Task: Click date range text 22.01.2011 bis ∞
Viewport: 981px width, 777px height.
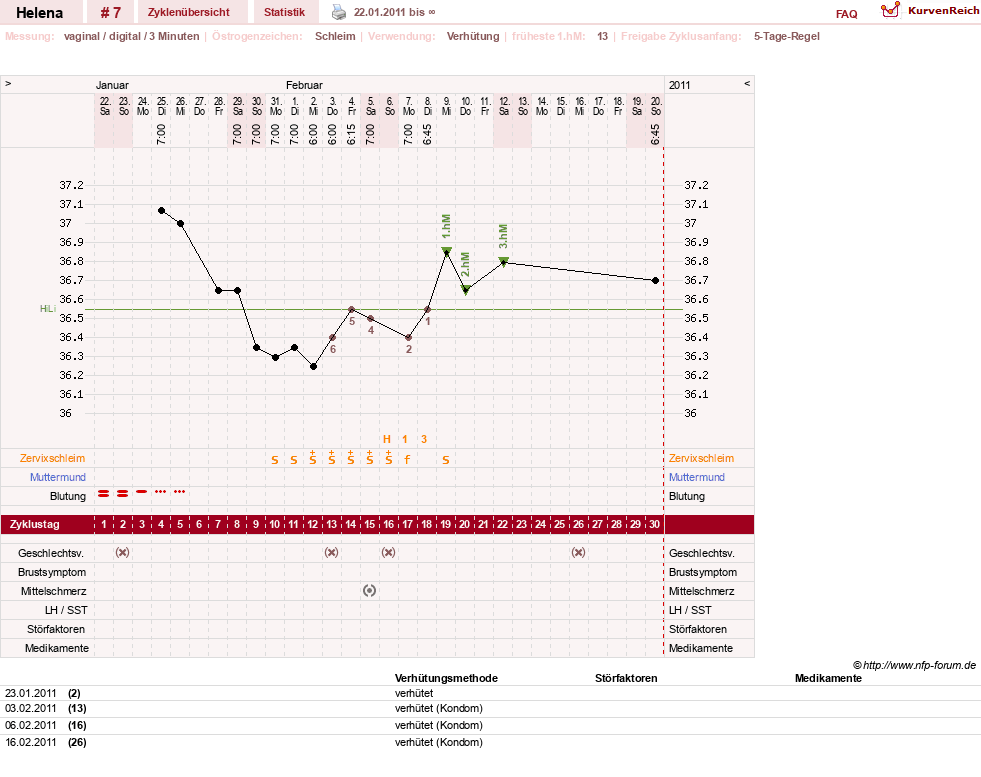Action: (x=395, y=12)
